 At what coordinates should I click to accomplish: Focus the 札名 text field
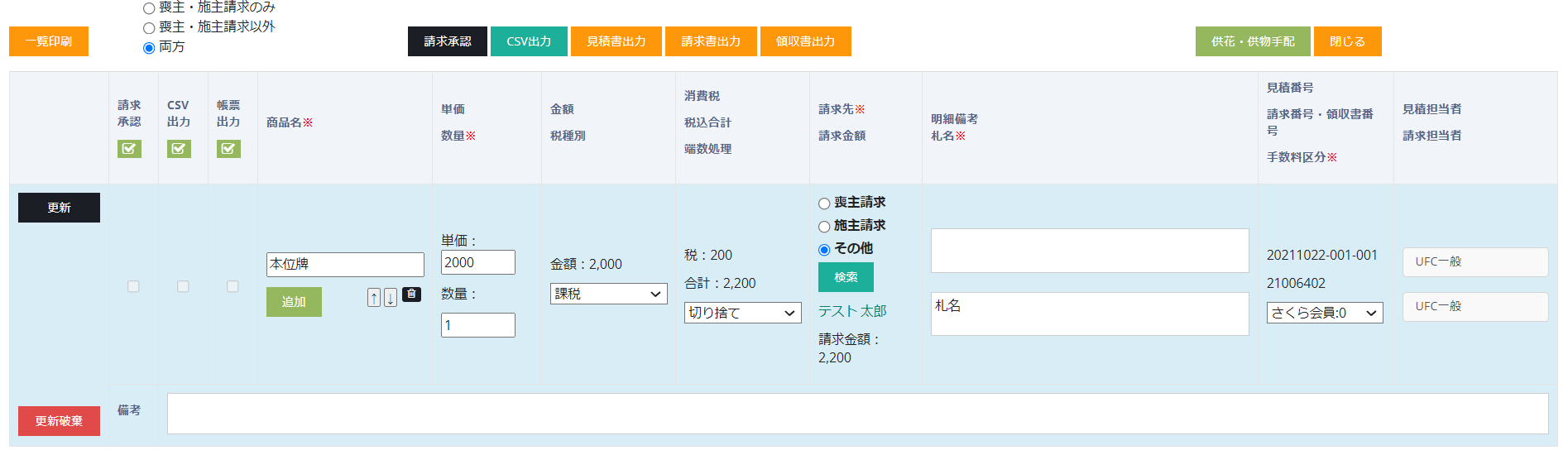click(x=1089, y=314)
